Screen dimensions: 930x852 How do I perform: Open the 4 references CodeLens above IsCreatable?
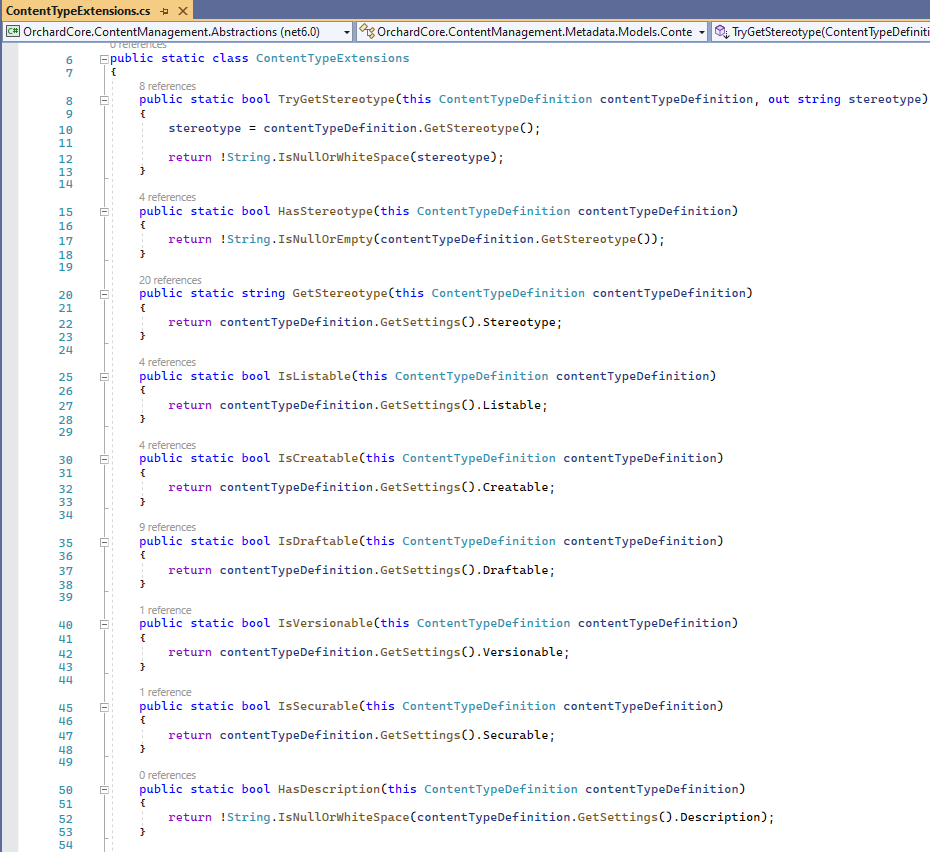167,445
